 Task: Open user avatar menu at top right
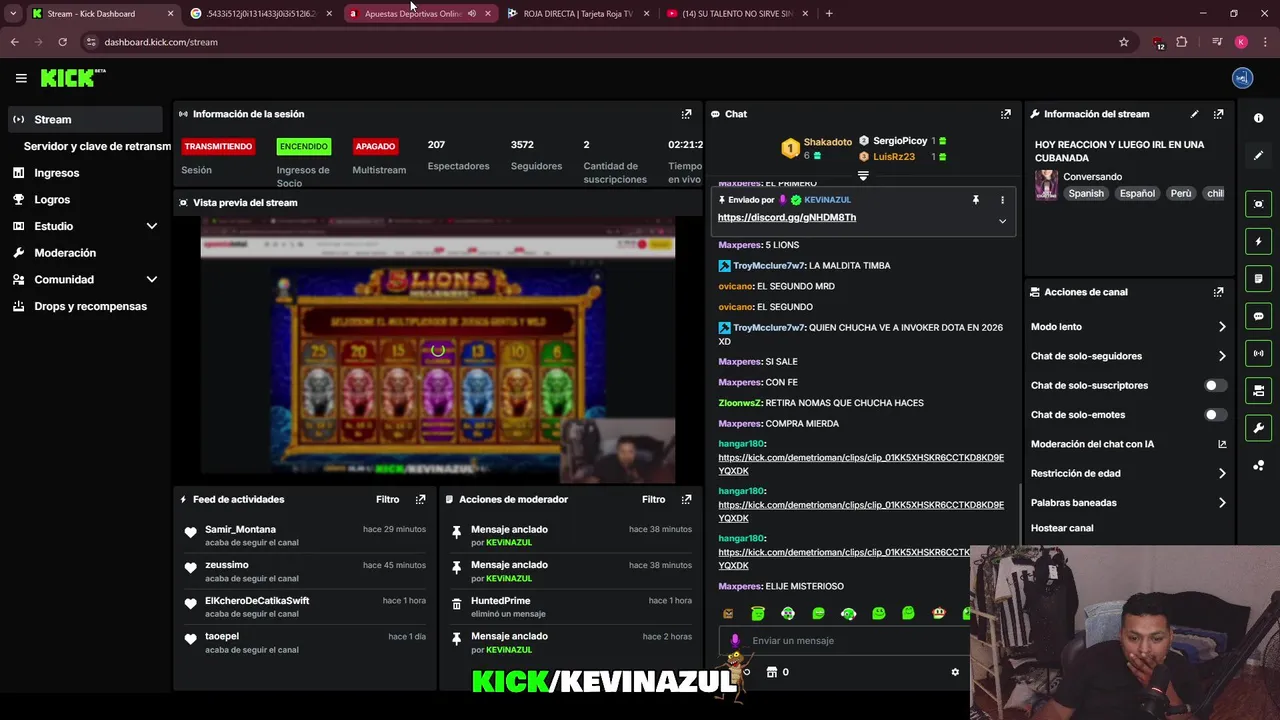tap(1242, 78)
